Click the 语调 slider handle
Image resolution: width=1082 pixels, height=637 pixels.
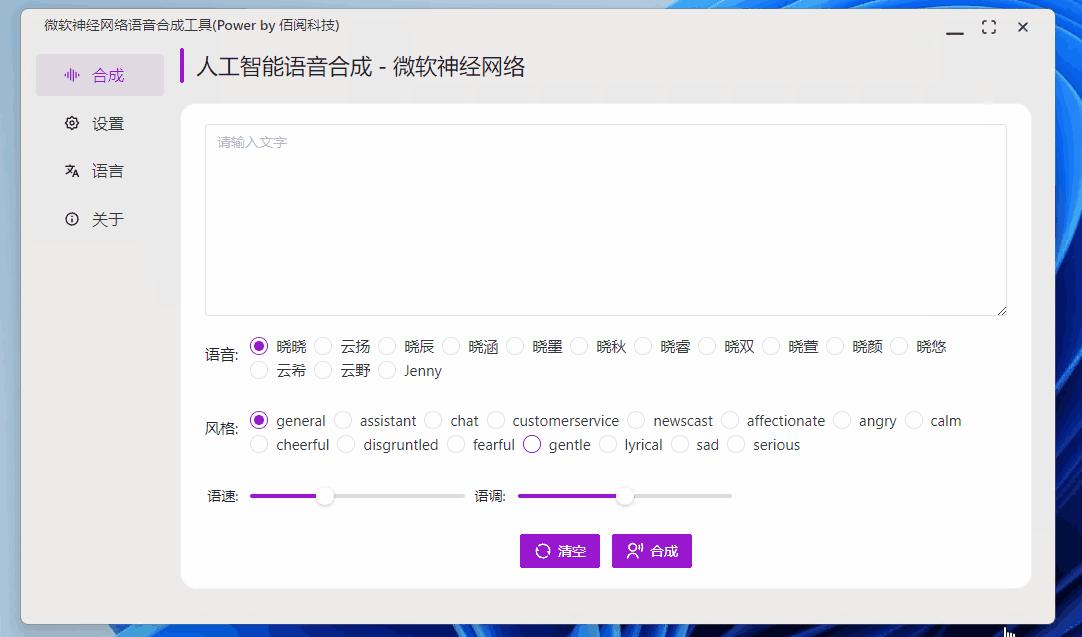tap(626, 496)
